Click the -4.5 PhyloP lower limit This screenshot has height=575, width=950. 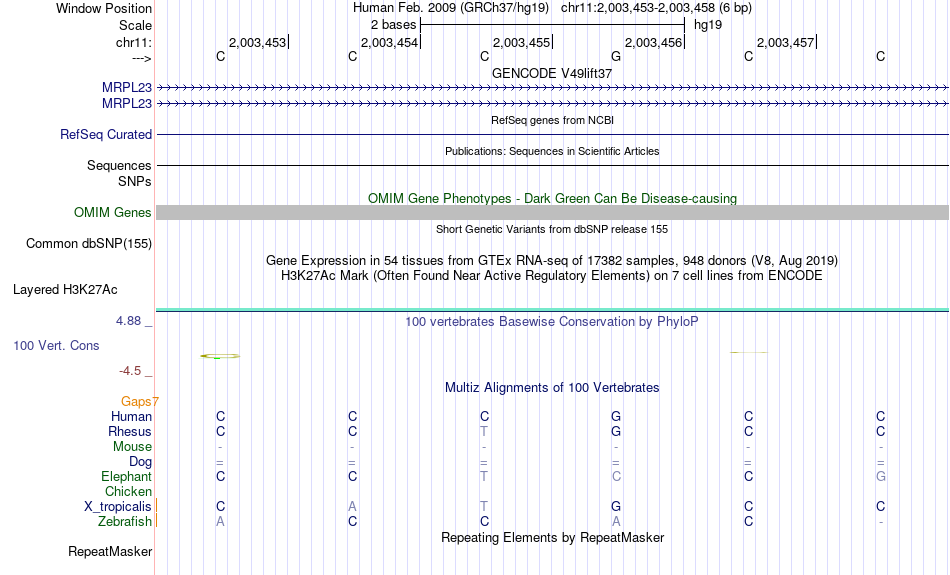130,371
